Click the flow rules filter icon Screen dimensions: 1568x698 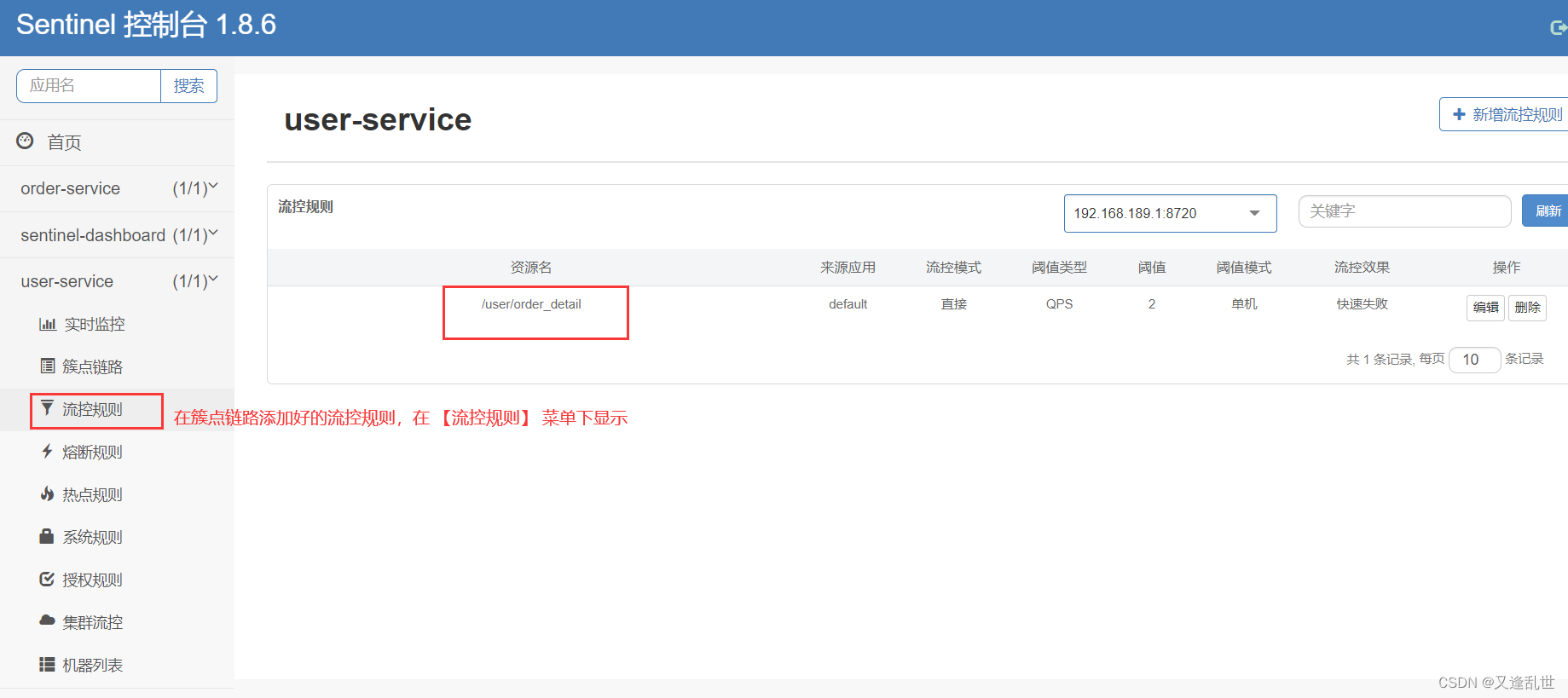[47, 408]
